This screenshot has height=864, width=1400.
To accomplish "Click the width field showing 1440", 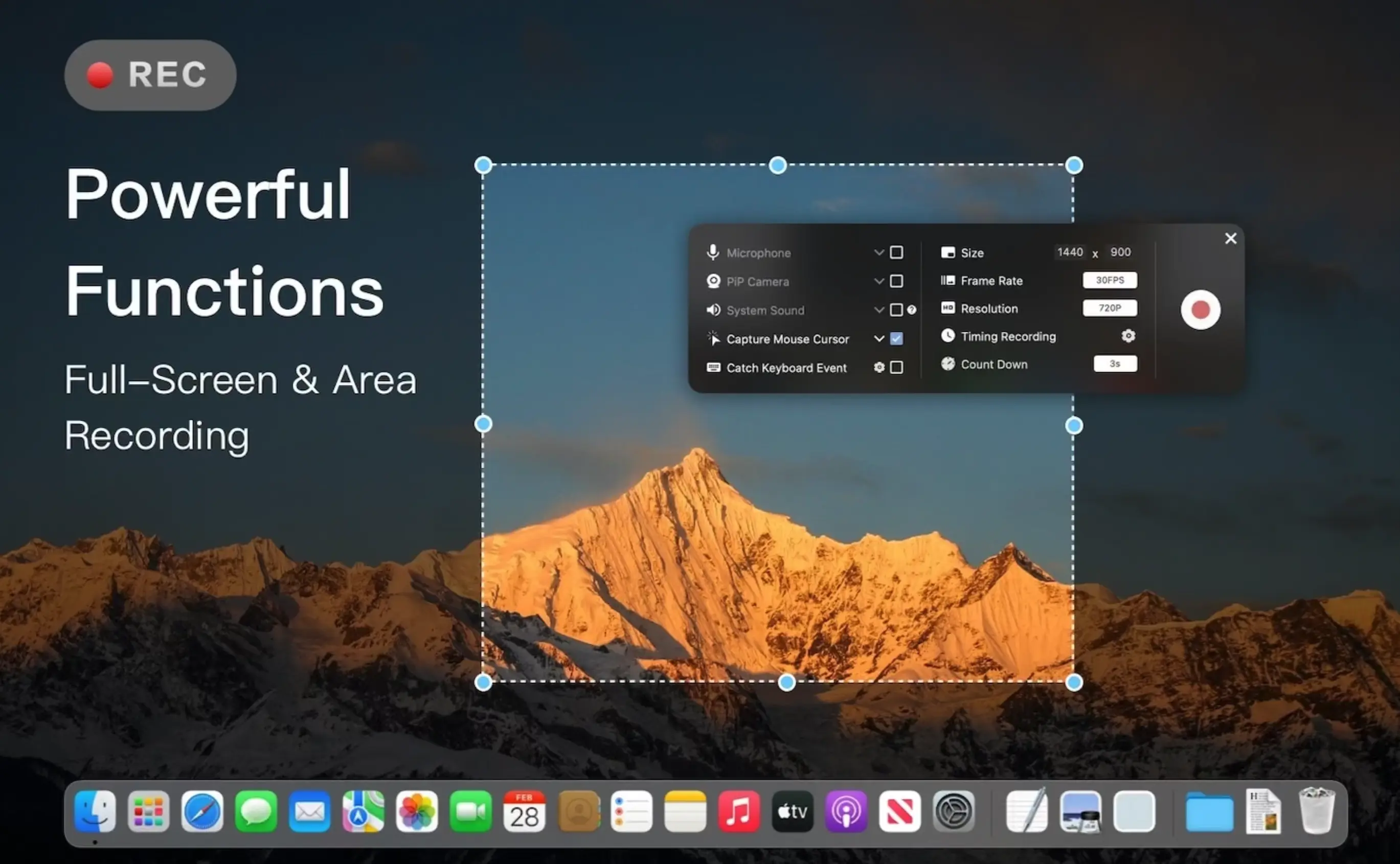I will click(1069, 252).
